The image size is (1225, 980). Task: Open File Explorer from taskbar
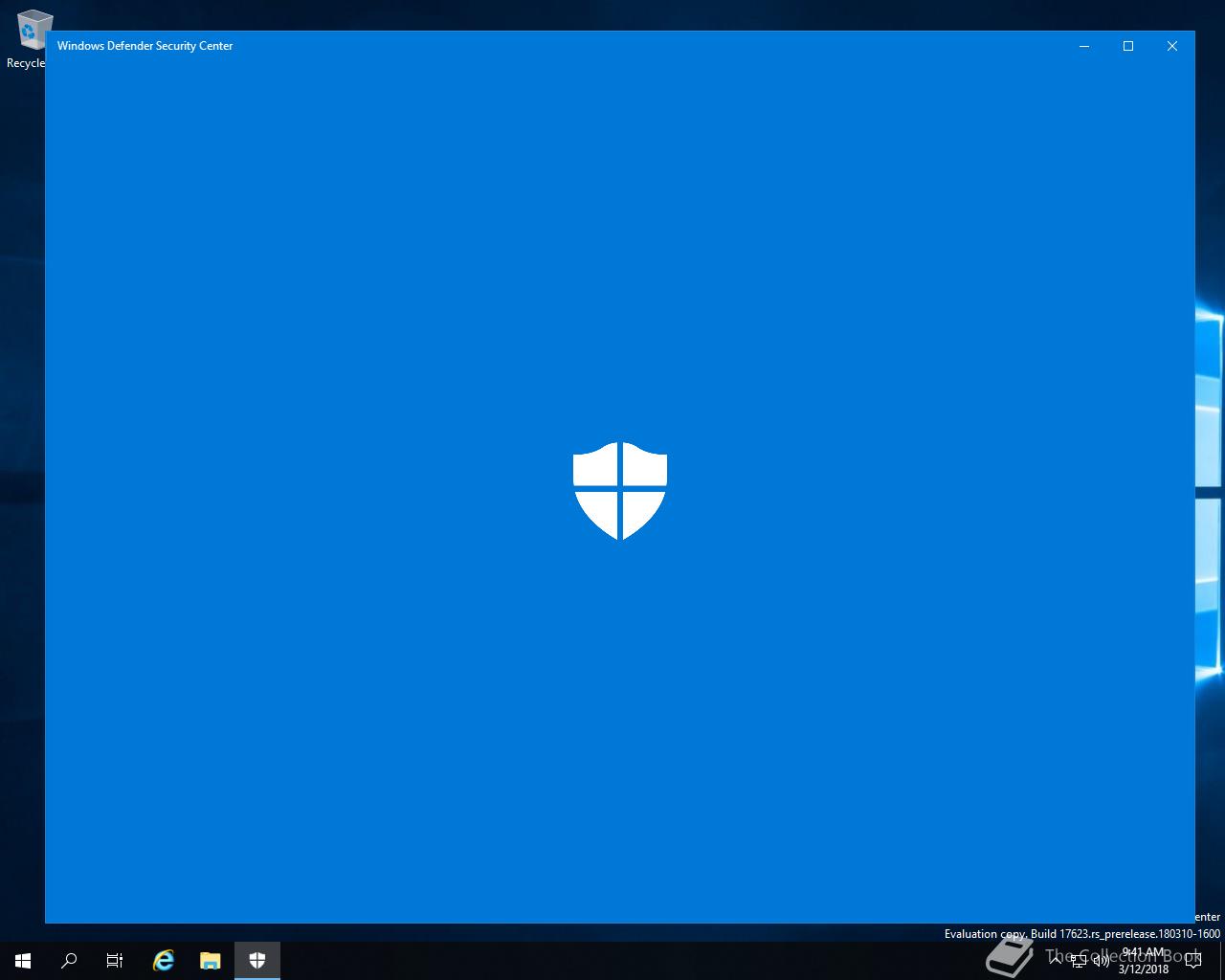(x=211, y=961)
